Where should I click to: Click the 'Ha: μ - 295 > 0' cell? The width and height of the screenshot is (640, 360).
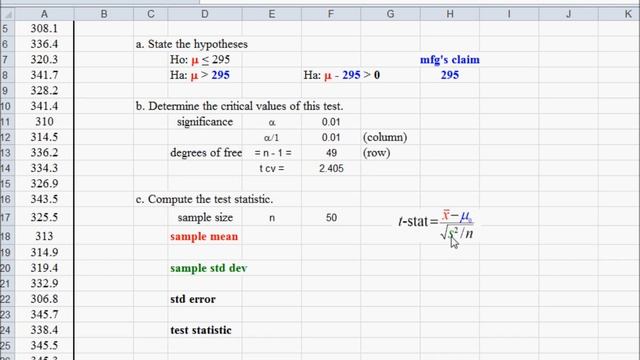[342, 75]
